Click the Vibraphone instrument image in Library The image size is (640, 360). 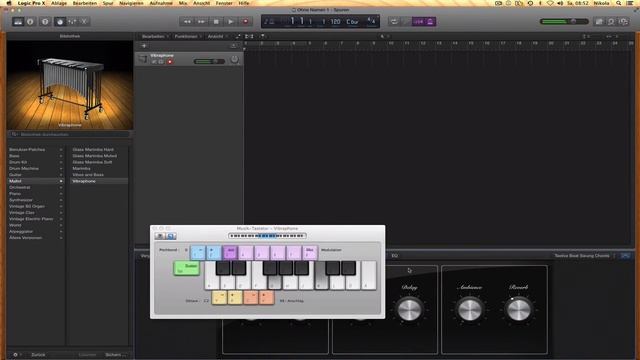[70, 85]
